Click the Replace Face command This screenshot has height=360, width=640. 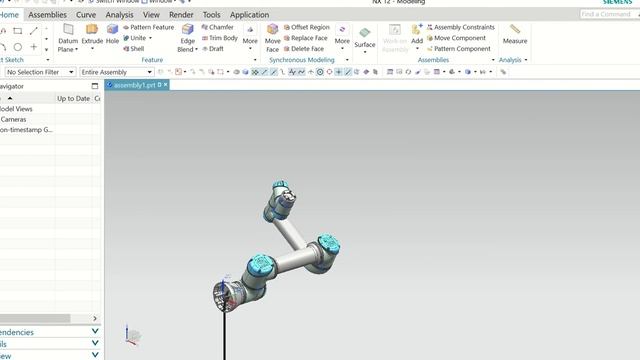coord(306,38)
